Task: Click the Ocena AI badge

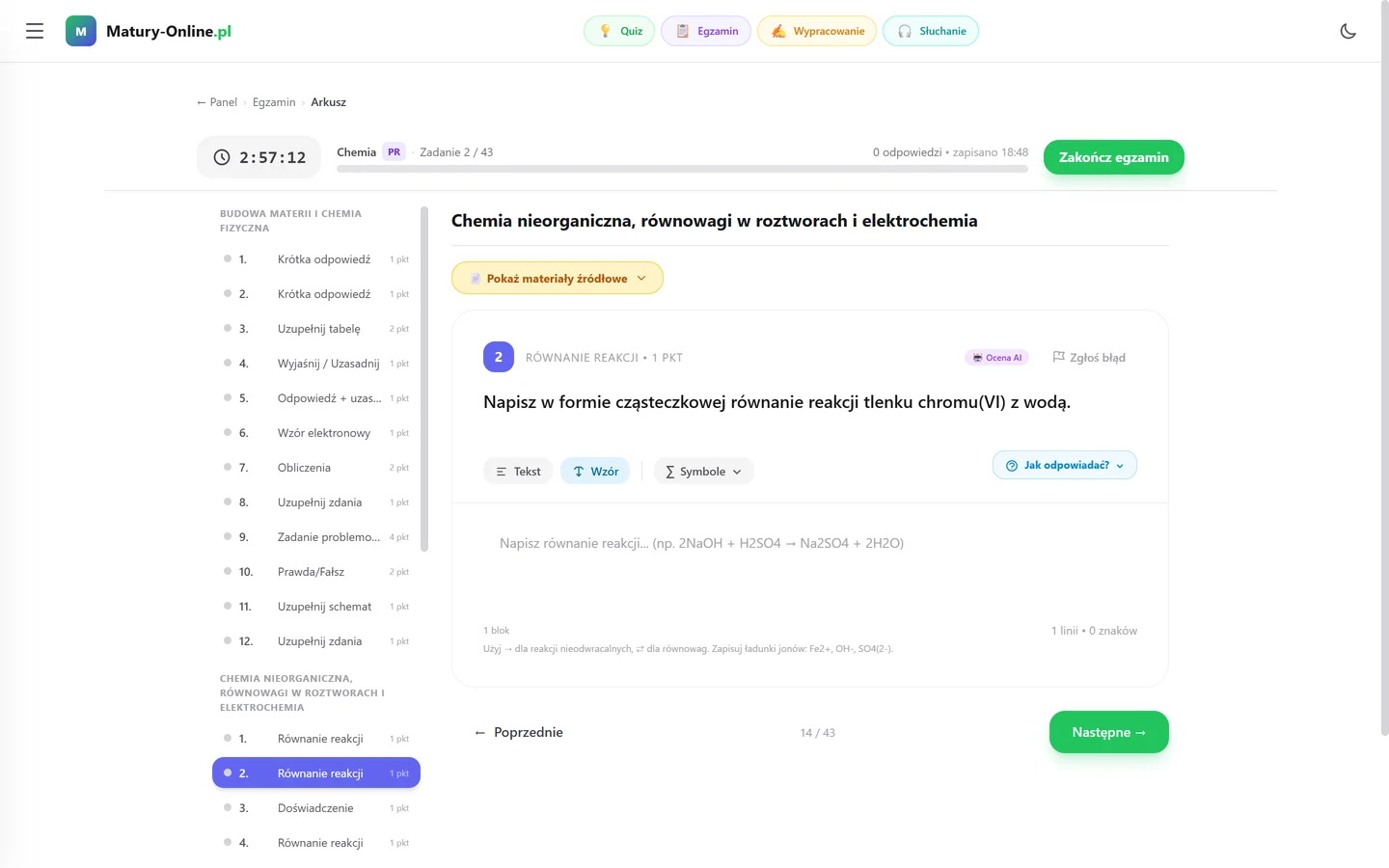Action: (x=997, y=358)
